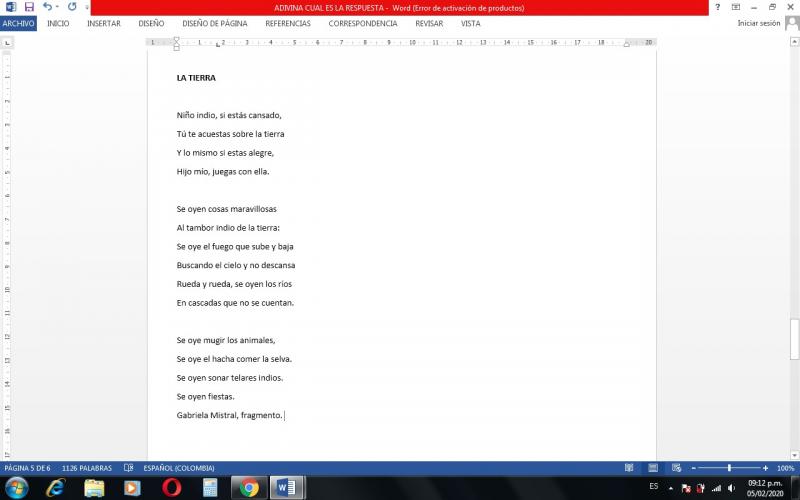Open the ARCHIVO tab
The width and height of the screenshot is (800, 500).
click(x=18, y=23)
